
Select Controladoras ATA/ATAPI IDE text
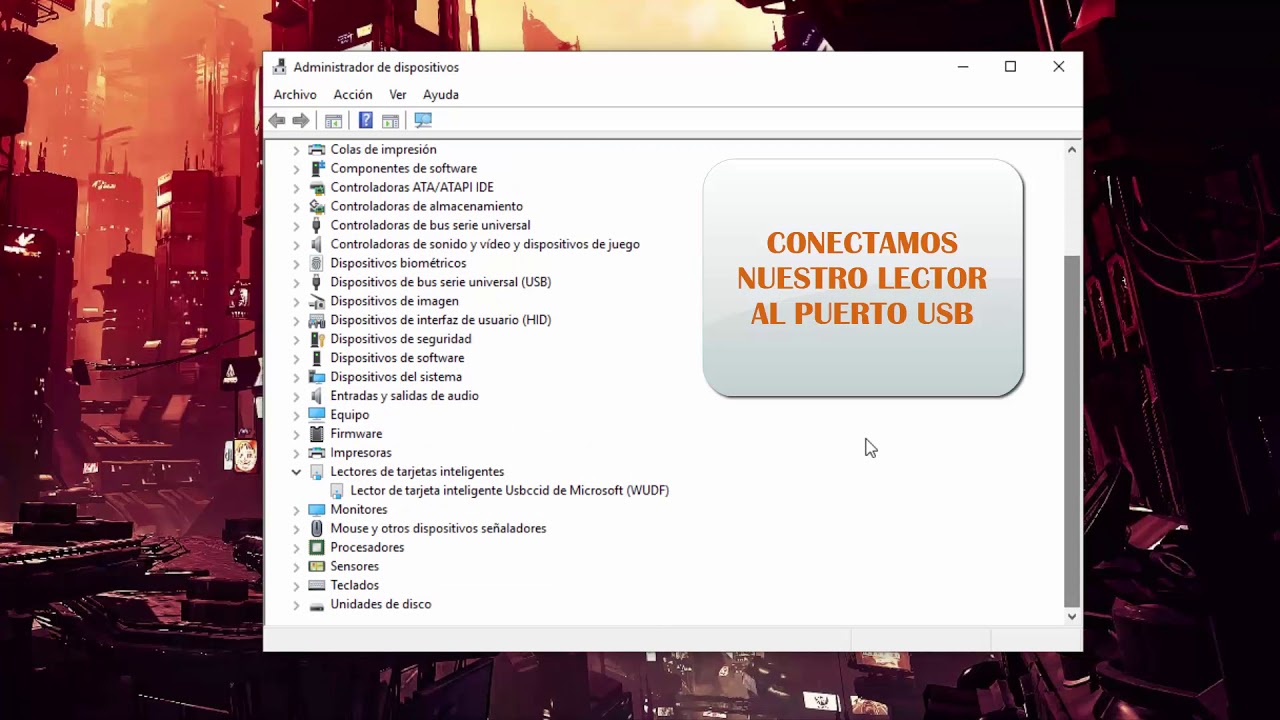tap(412, 187)
